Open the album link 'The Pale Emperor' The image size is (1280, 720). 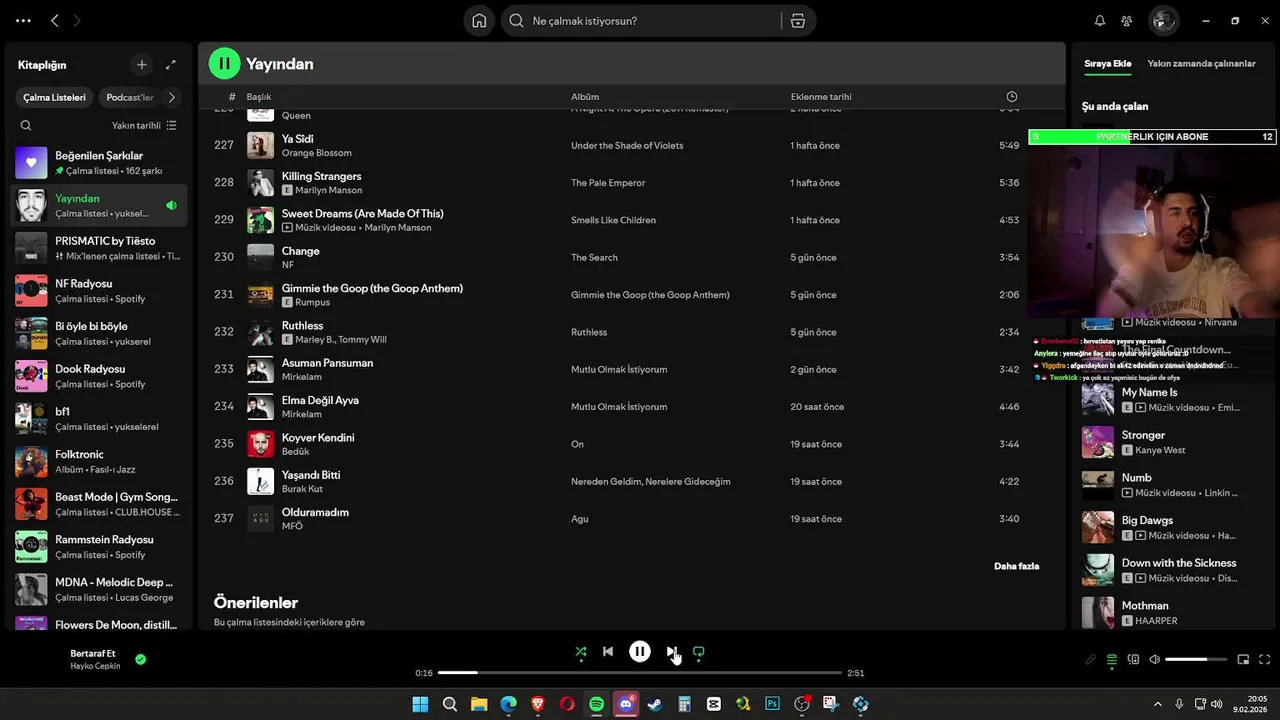click(x=608, y=183)
